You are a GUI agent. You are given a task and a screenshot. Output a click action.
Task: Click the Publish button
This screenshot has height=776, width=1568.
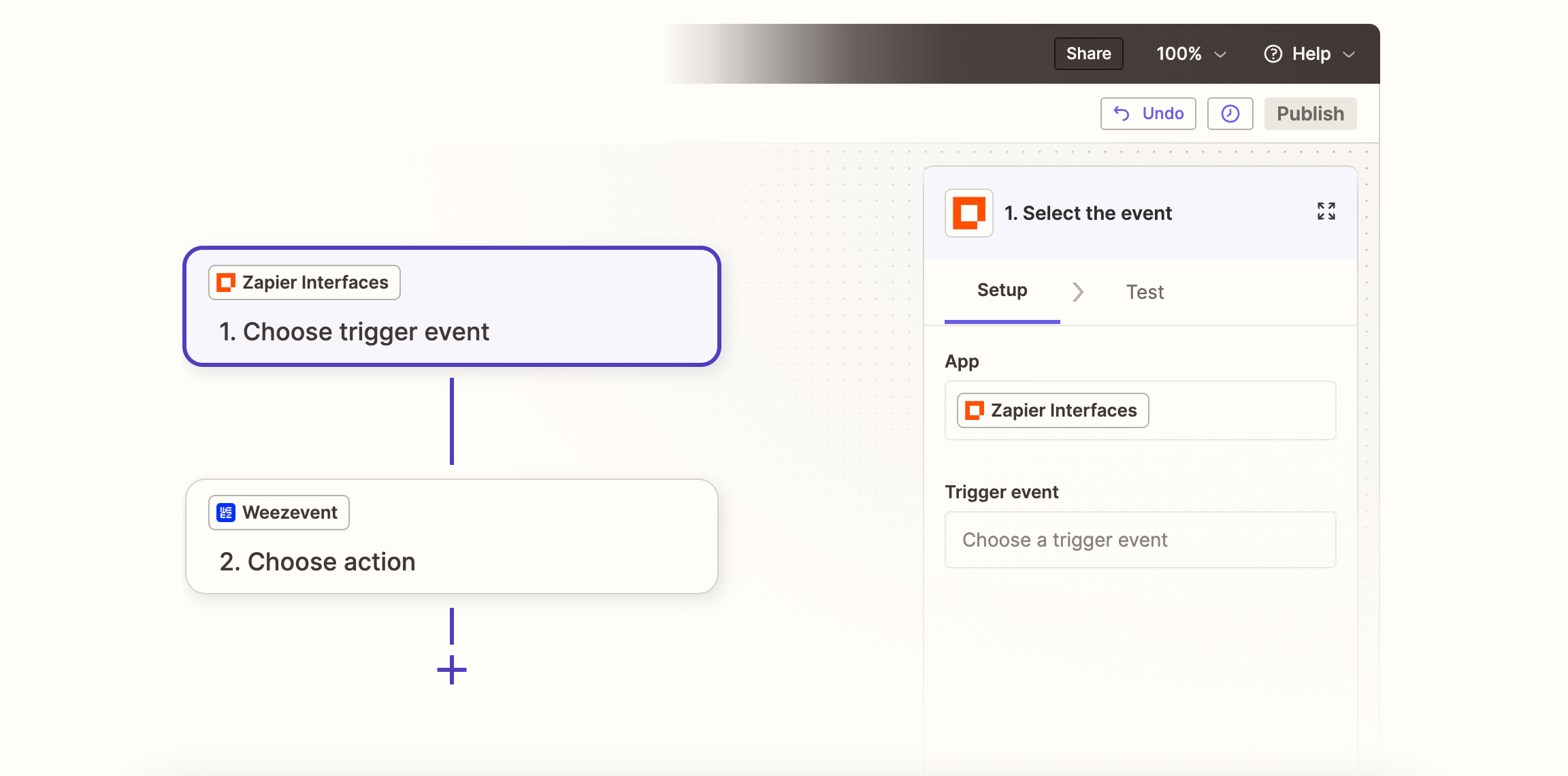click(1310, 114)
